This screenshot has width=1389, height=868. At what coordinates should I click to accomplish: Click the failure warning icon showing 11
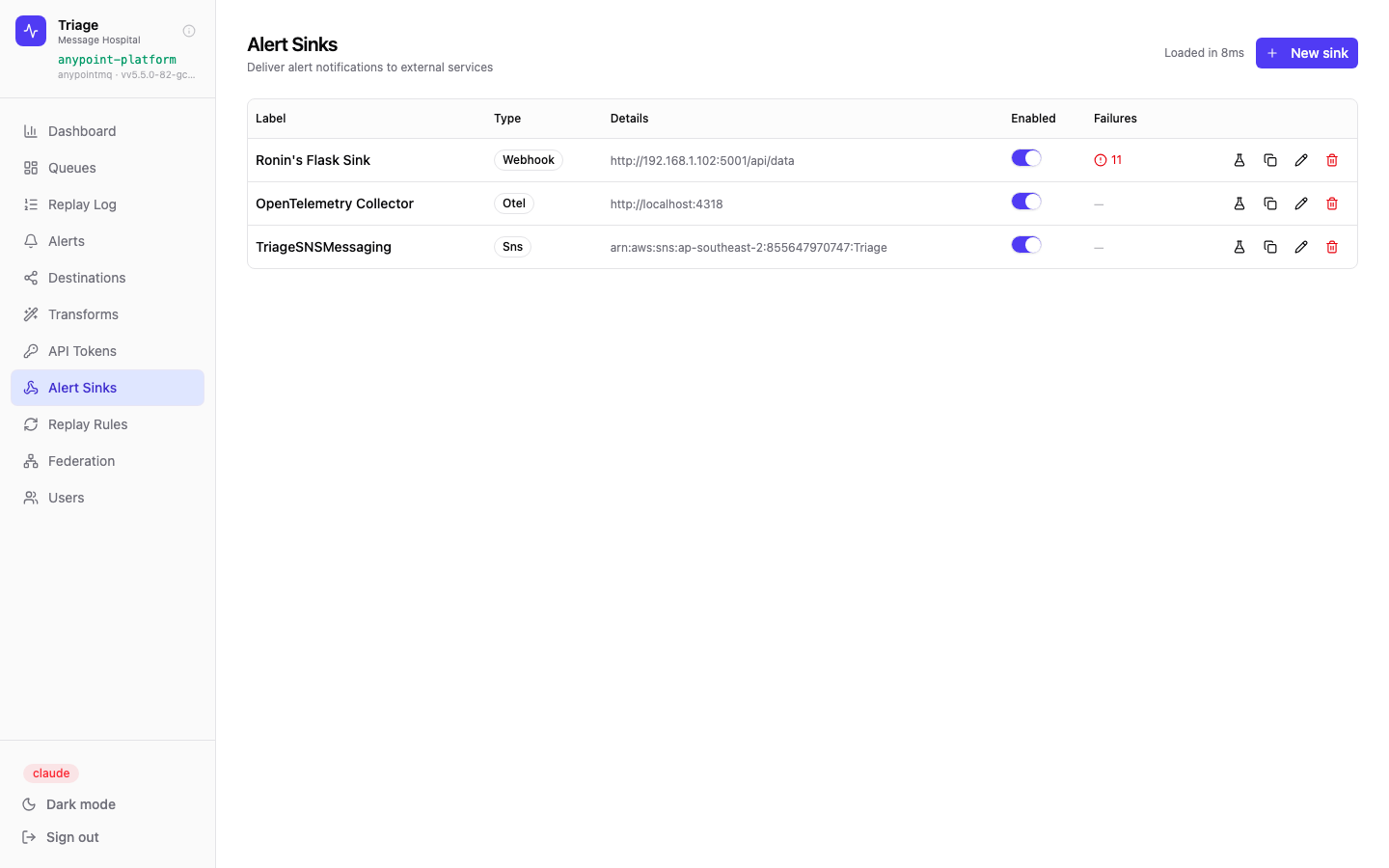[1101, 160]
